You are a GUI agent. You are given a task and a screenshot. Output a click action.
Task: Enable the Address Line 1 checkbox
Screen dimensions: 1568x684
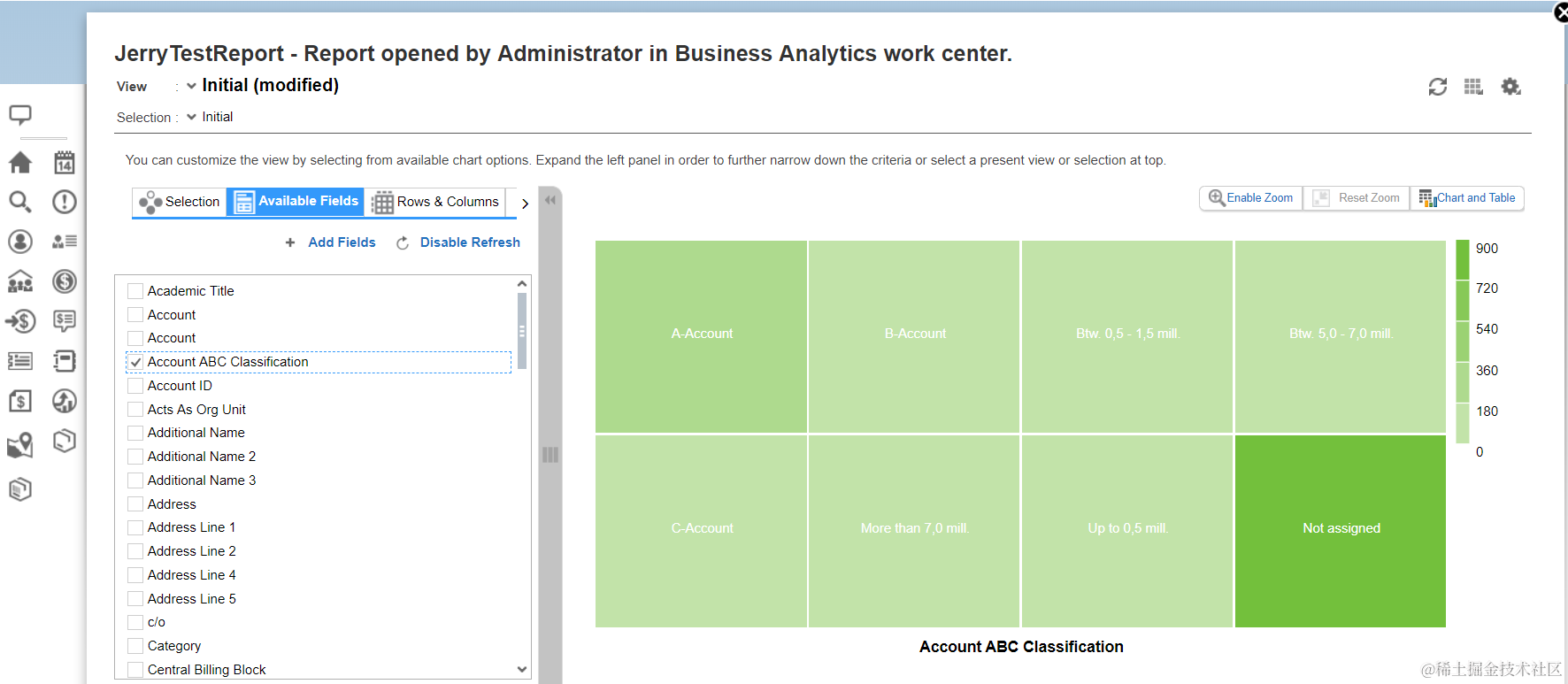(136, 527)
